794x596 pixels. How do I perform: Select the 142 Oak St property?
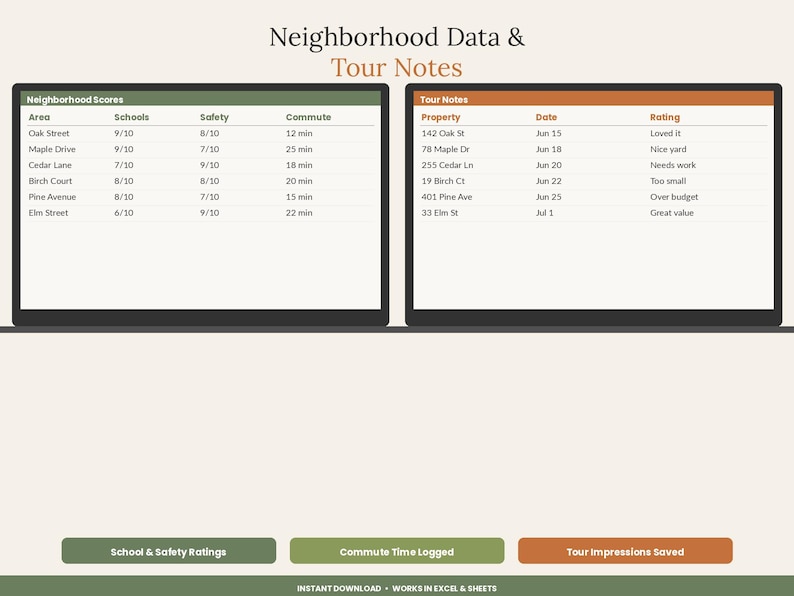(x=443, y=133)
